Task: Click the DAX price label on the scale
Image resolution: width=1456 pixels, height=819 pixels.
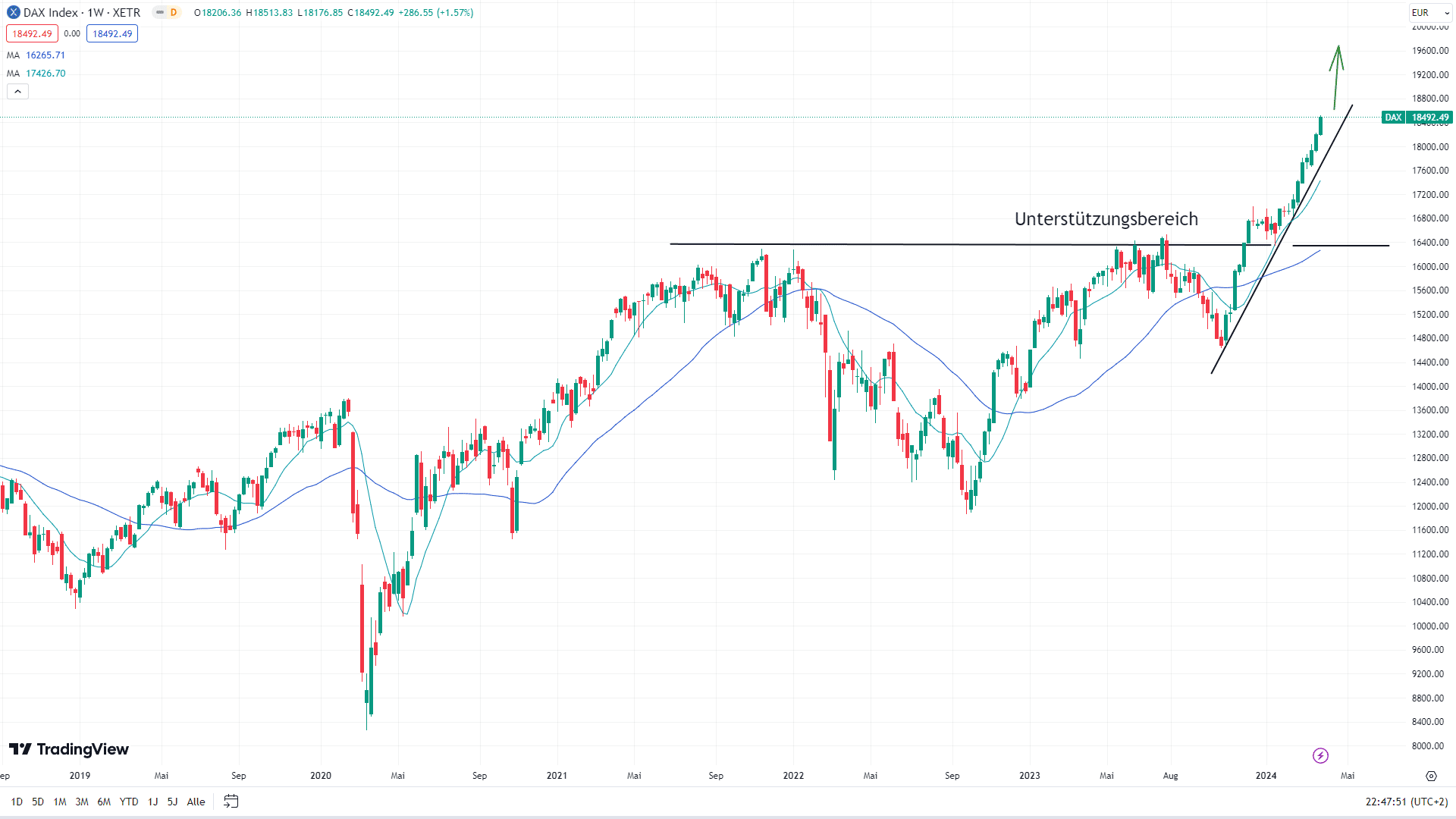Action: coord(1393,118)
